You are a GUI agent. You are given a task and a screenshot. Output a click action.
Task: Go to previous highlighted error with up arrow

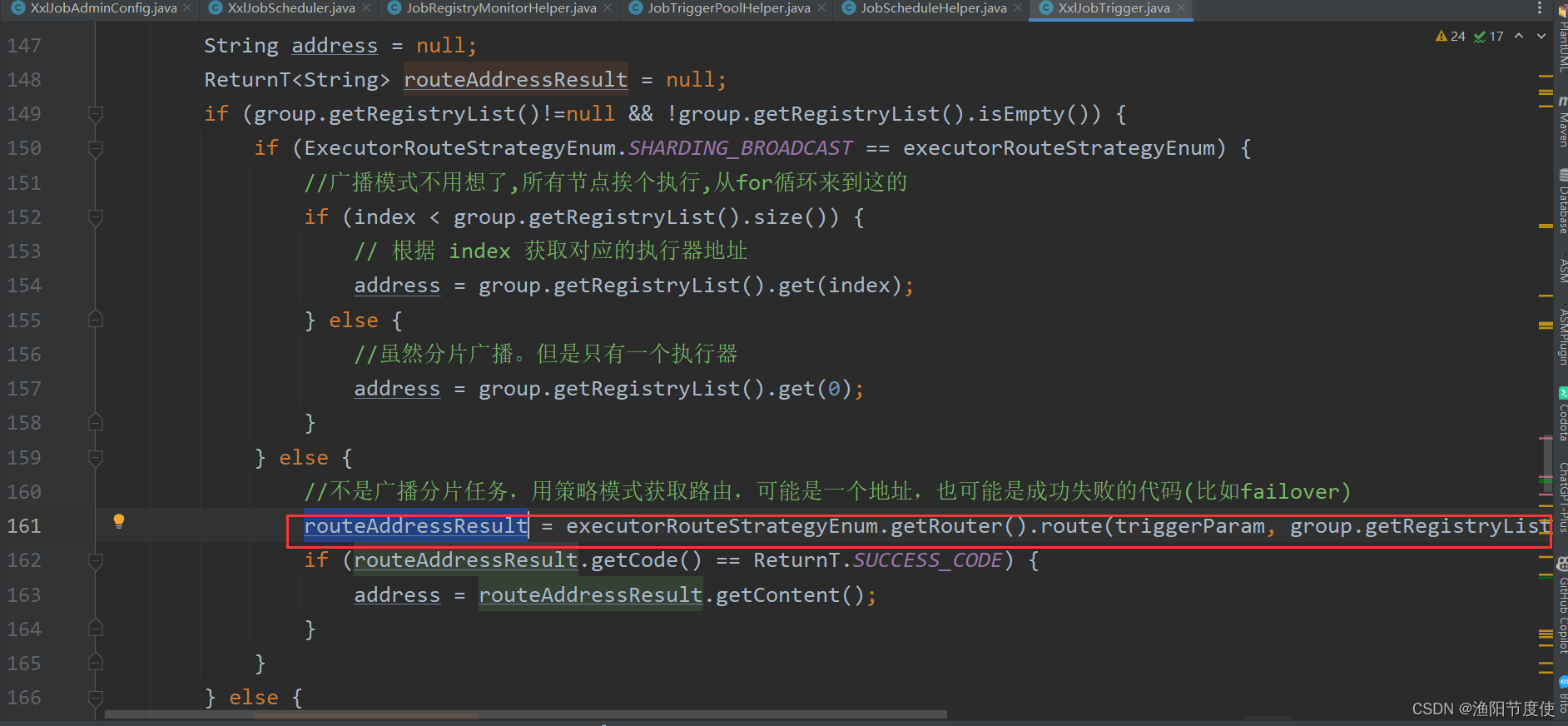click(x=1519, y=36)
